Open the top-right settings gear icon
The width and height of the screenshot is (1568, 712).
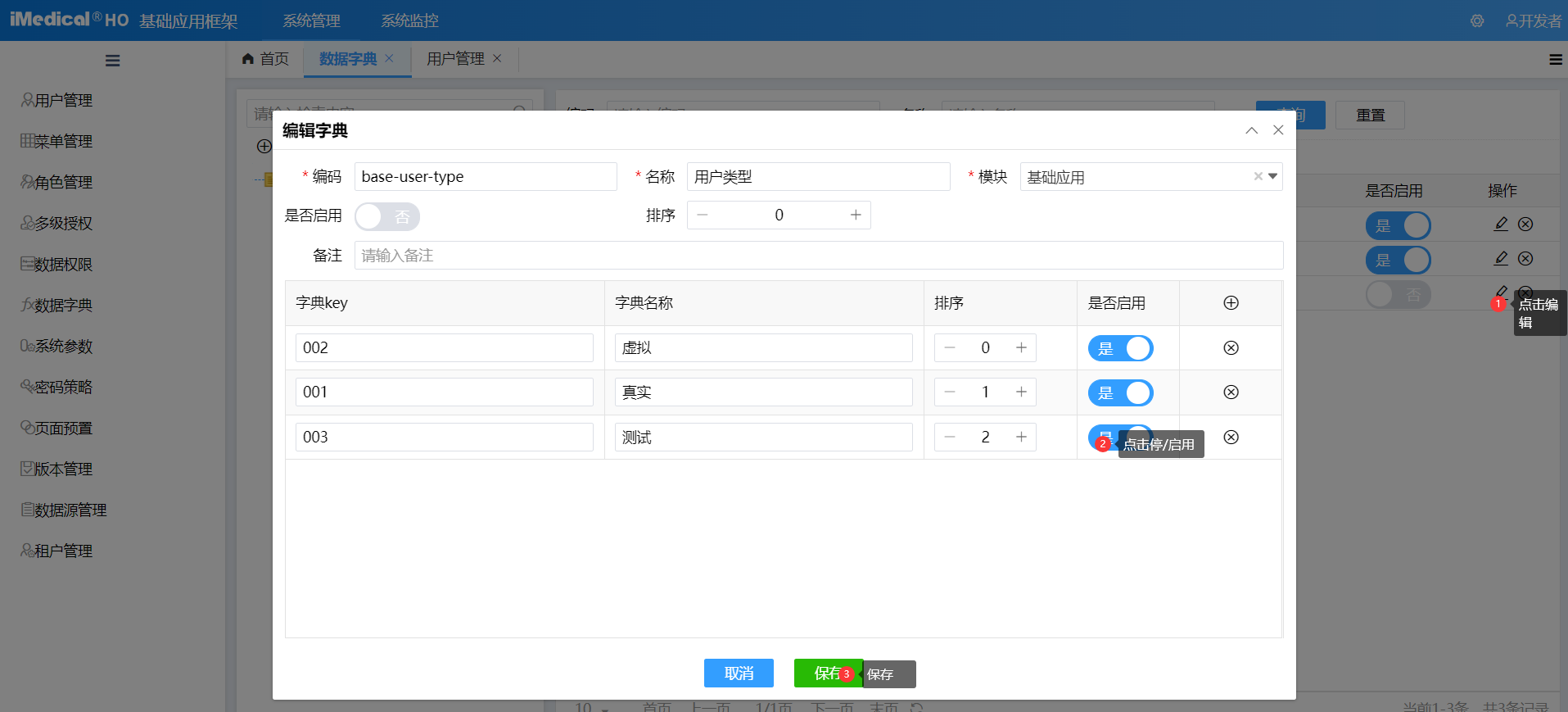click(x=1477, y=21)
